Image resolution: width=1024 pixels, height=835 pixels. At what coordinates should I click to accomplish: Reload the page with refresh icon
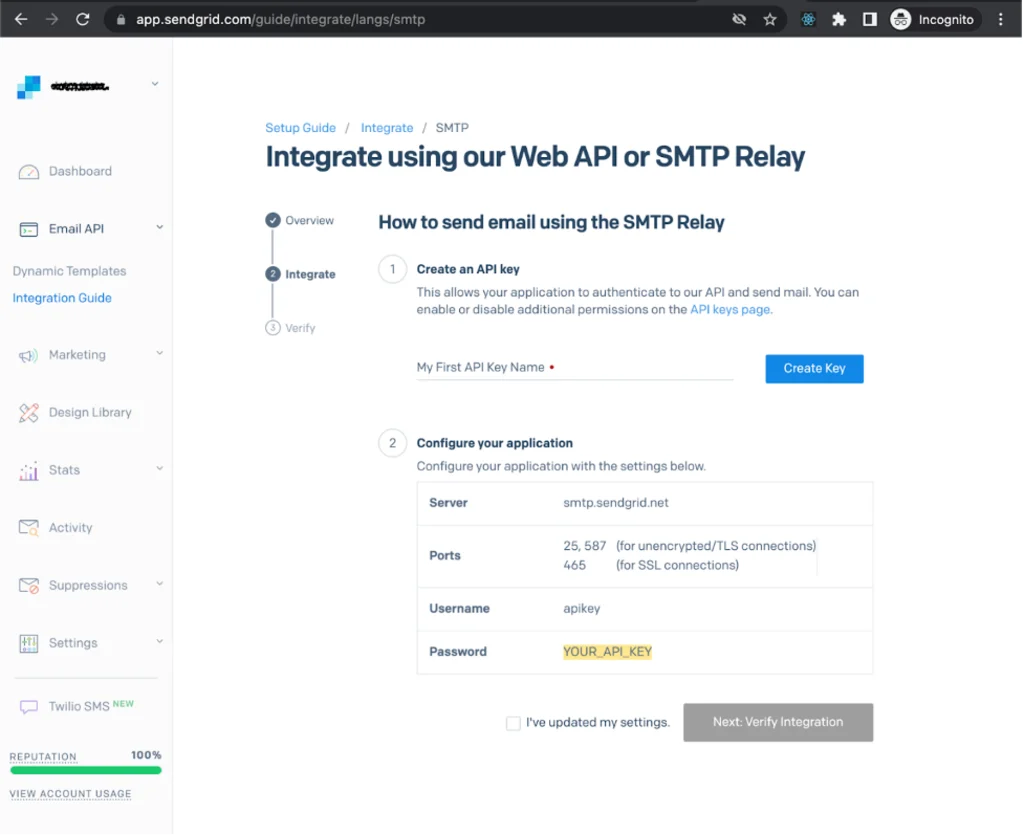click(x=83, y=20)
